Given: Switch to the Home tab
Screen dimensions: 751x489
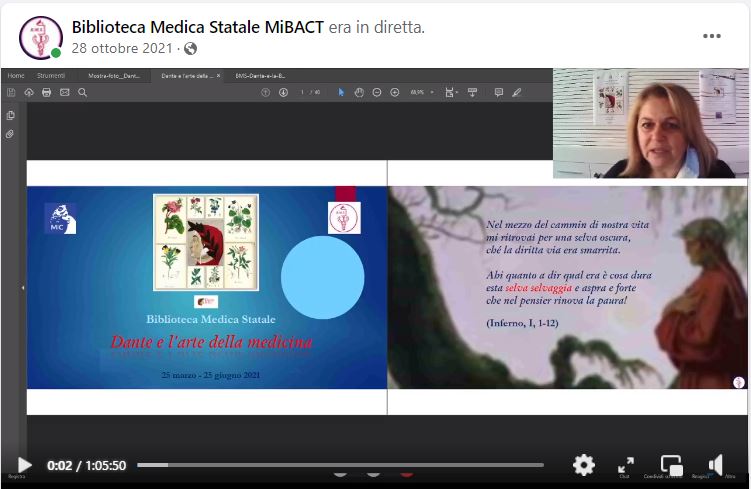Looking at the screenshot, I should click(16, 75).
